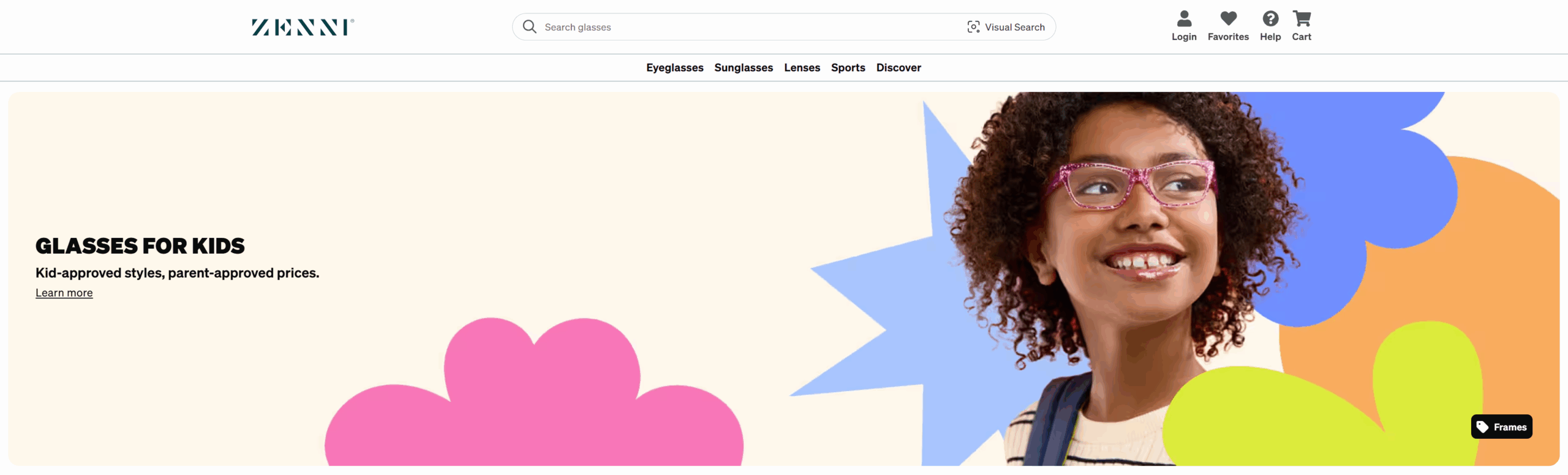Open the Lenses menu
Screen dimensions: 1568x475
click(802, 67)
